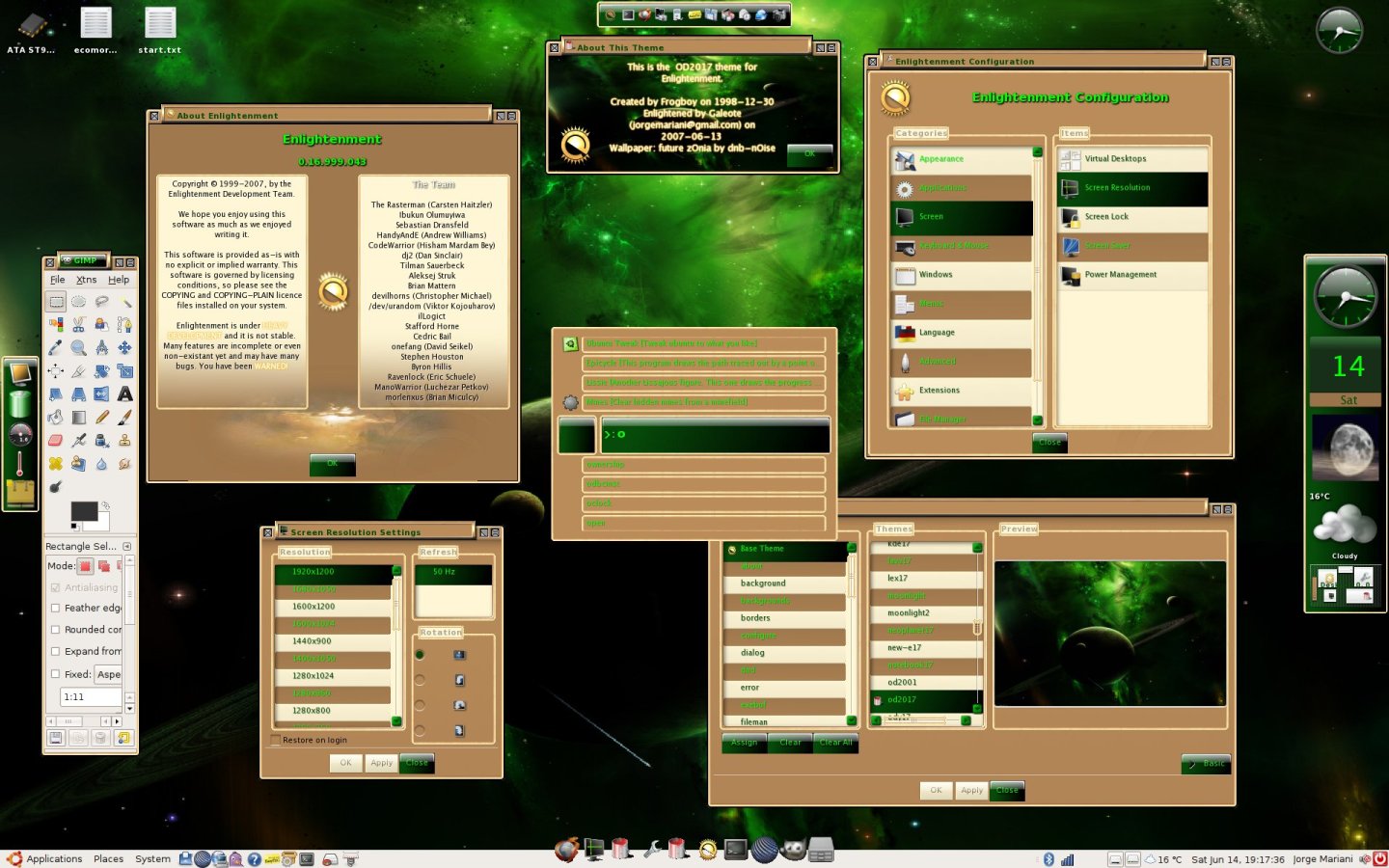Pick the Eraser tool
Viewport: 1389px width, 868px height.
click(56, 441)
